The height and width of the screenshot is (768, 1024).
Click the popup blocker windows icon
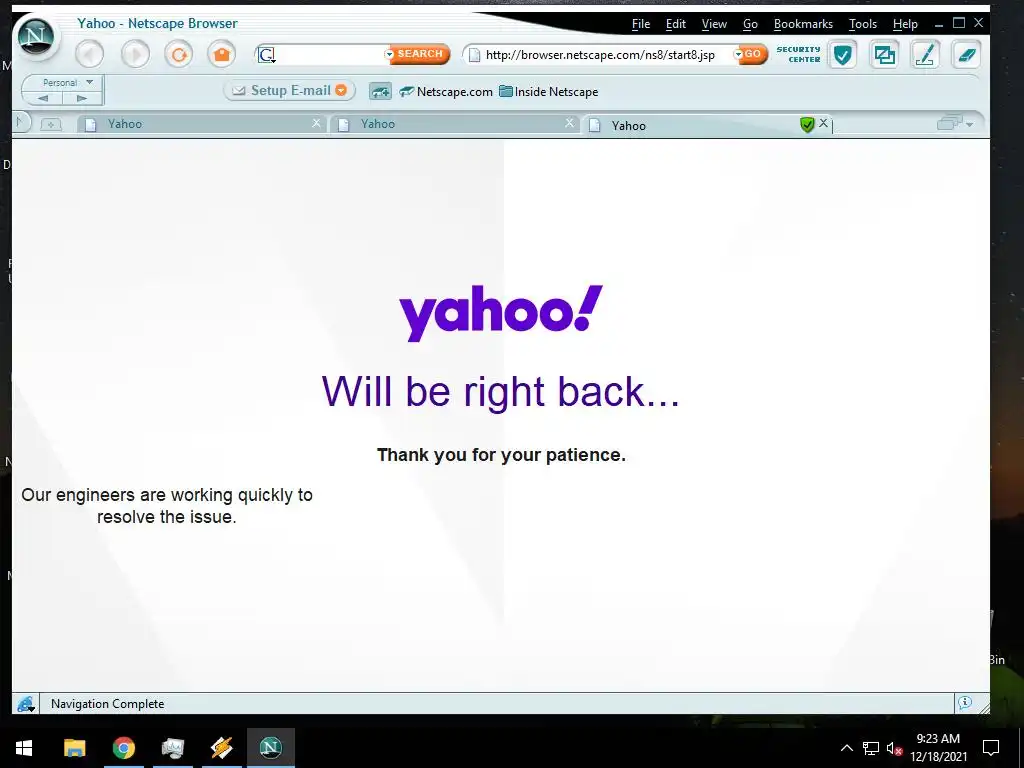click(x=884, y=55)
